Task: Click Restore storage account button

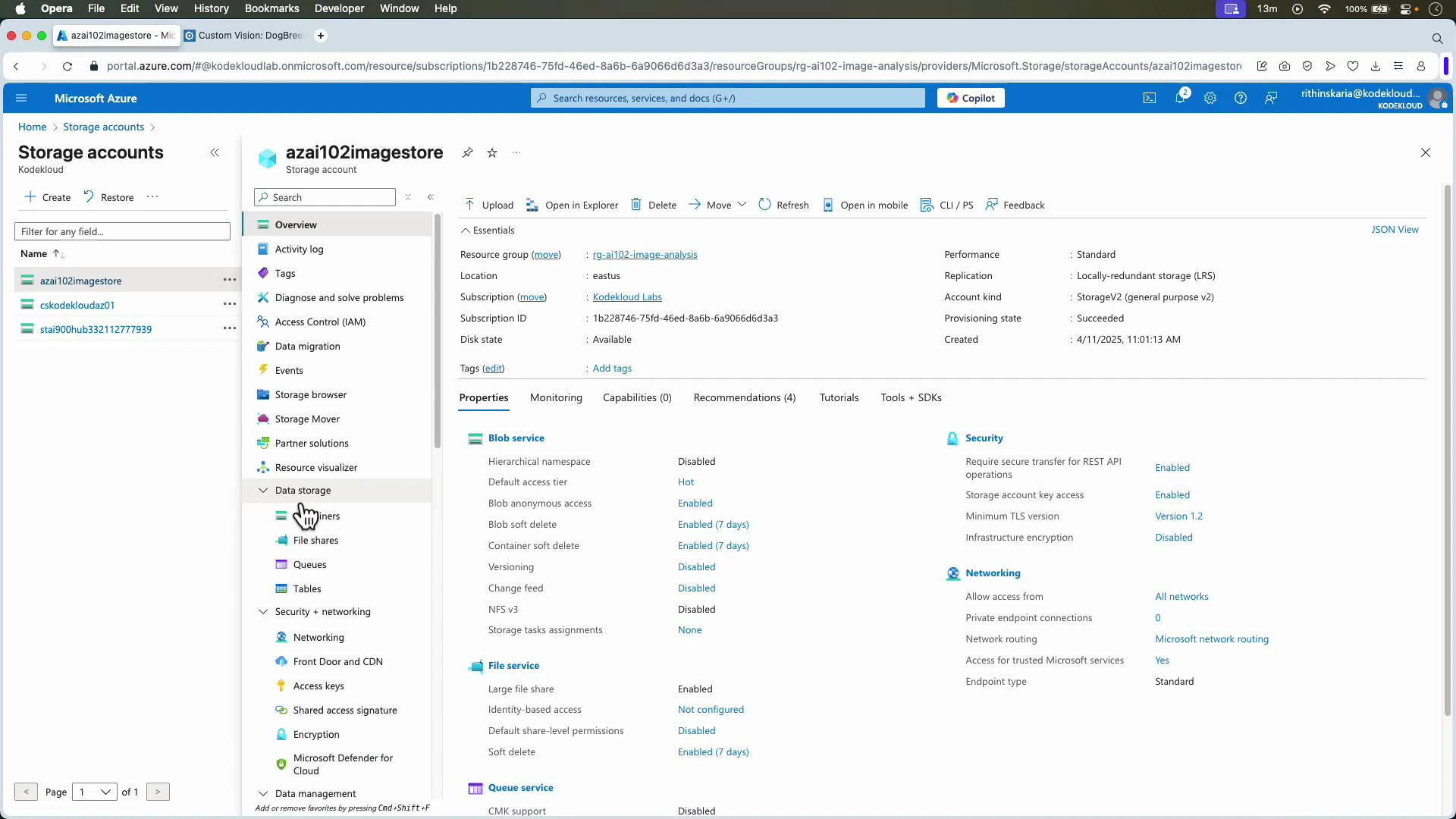Action: (108, 197)
